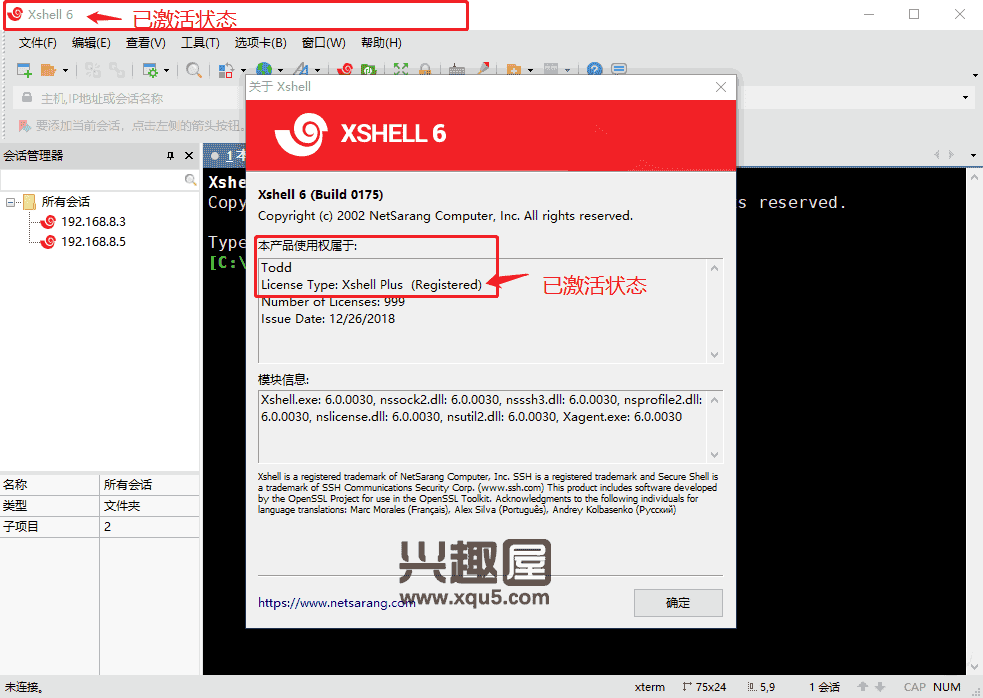Click license info scrollbar up arrow
This screenshot has height=698, width=983.
pyautogui.click(x=714, y=268)
